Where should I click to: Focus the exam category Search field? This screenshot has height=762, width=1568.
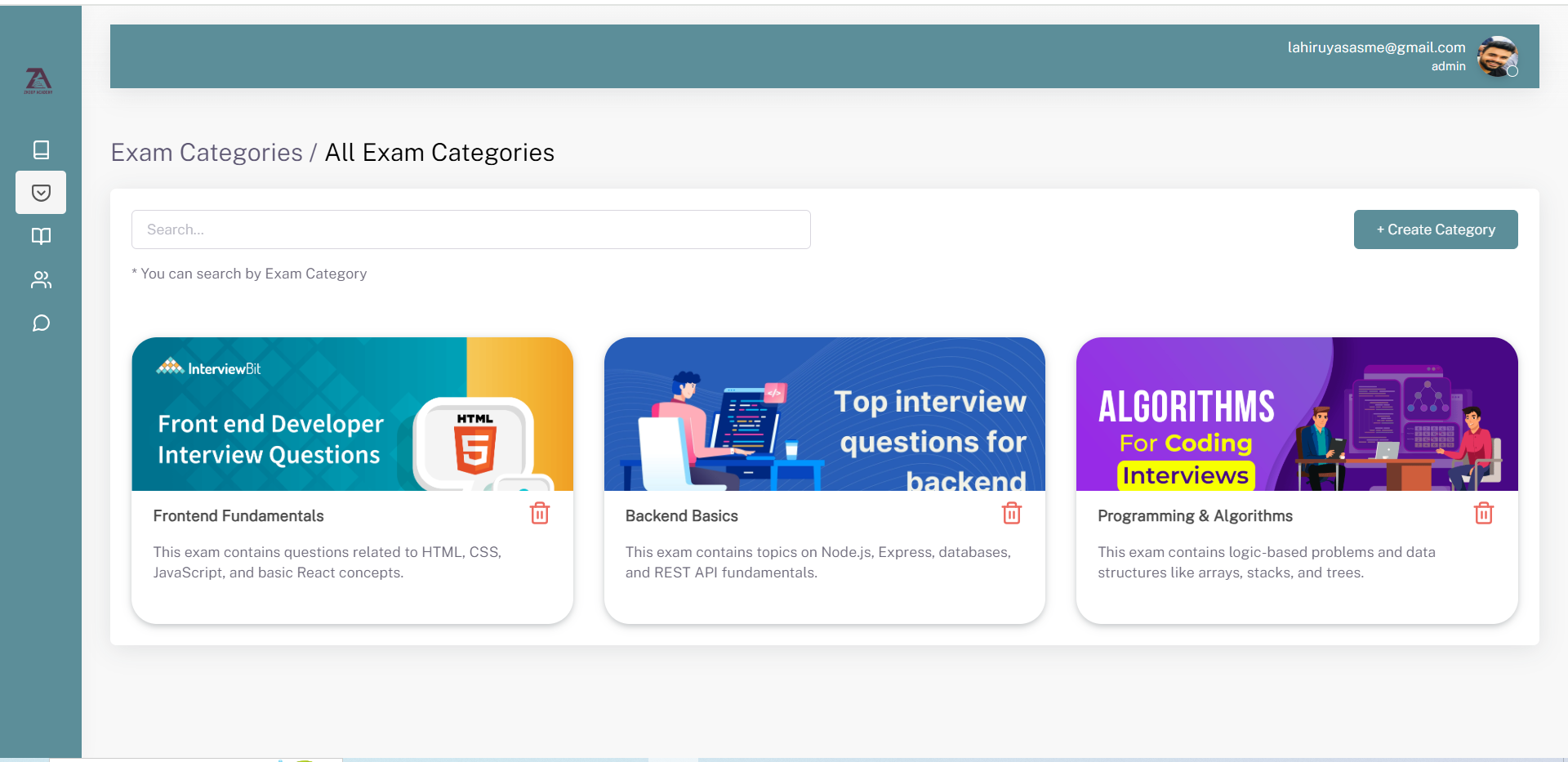click(x=470, y=229)
